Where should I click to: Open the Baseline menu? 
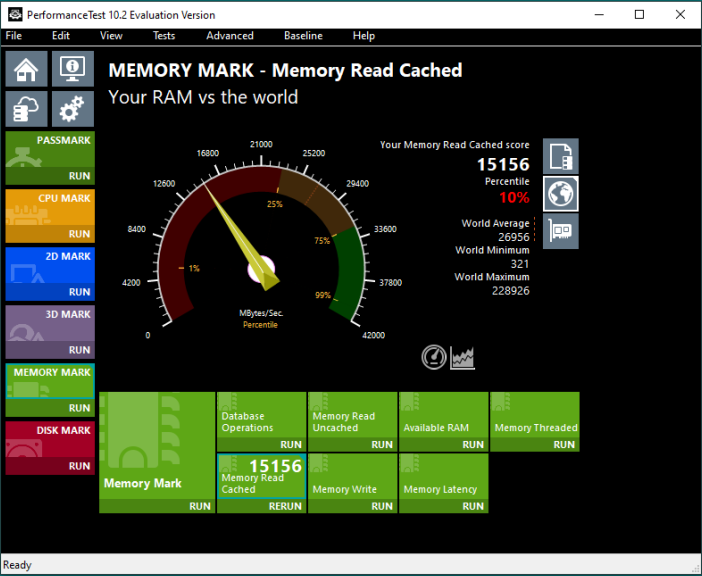tap(303, 36)
